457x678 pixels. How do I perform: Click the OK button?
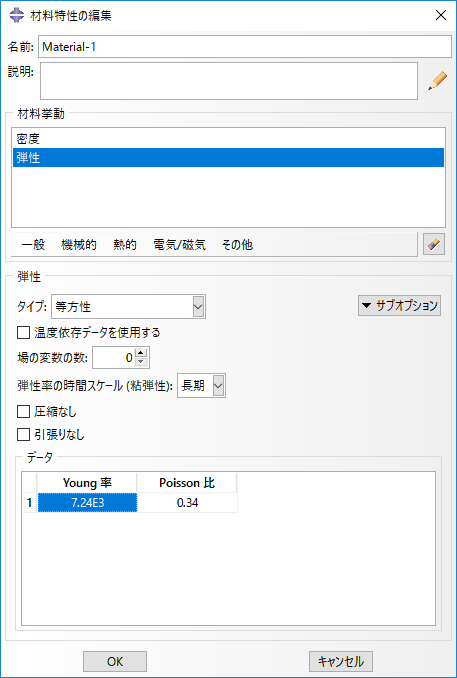point(115,662)
